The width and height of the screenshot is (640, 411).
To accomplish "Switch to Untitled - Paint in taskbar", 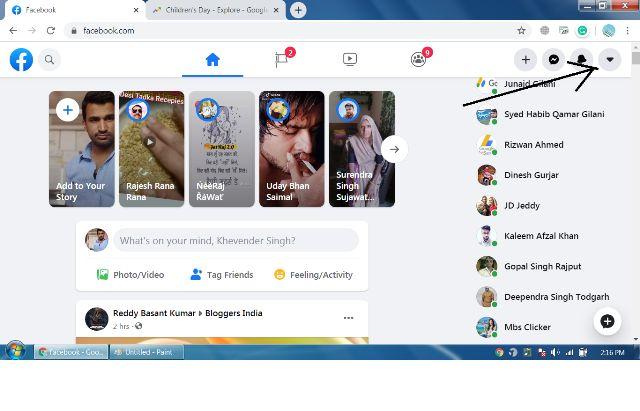I will pyautogui.click(x=147, y=352).
